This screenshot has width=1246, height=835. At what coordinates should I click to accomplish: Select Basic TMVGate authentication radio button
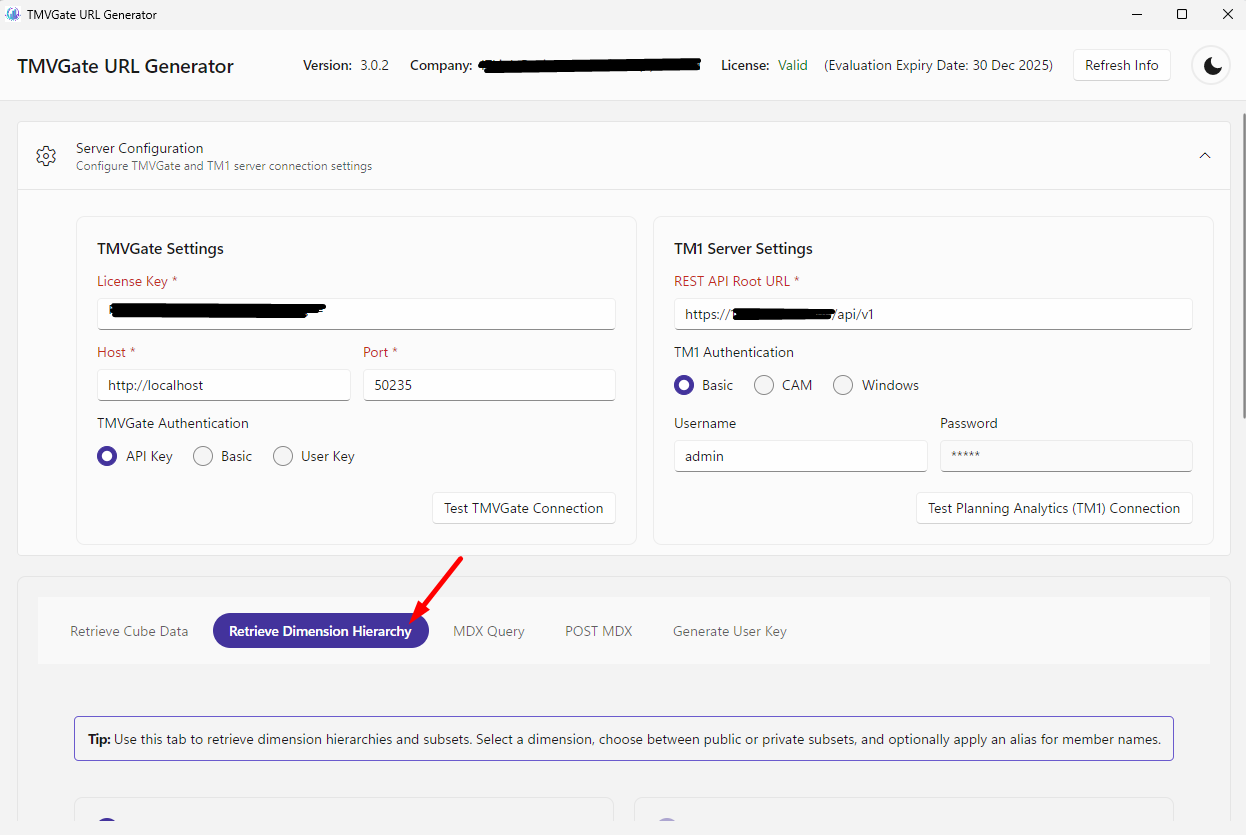tap(203, 456)
